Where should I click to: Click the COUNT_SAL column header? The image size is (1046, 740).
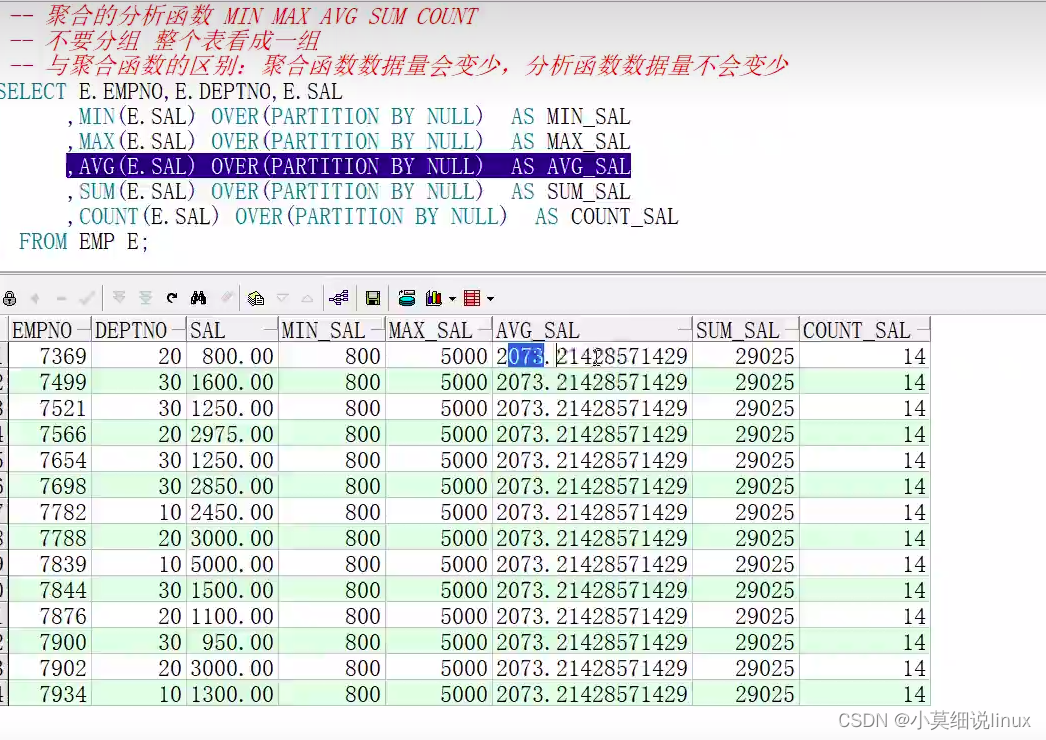[x=865, y=330]
